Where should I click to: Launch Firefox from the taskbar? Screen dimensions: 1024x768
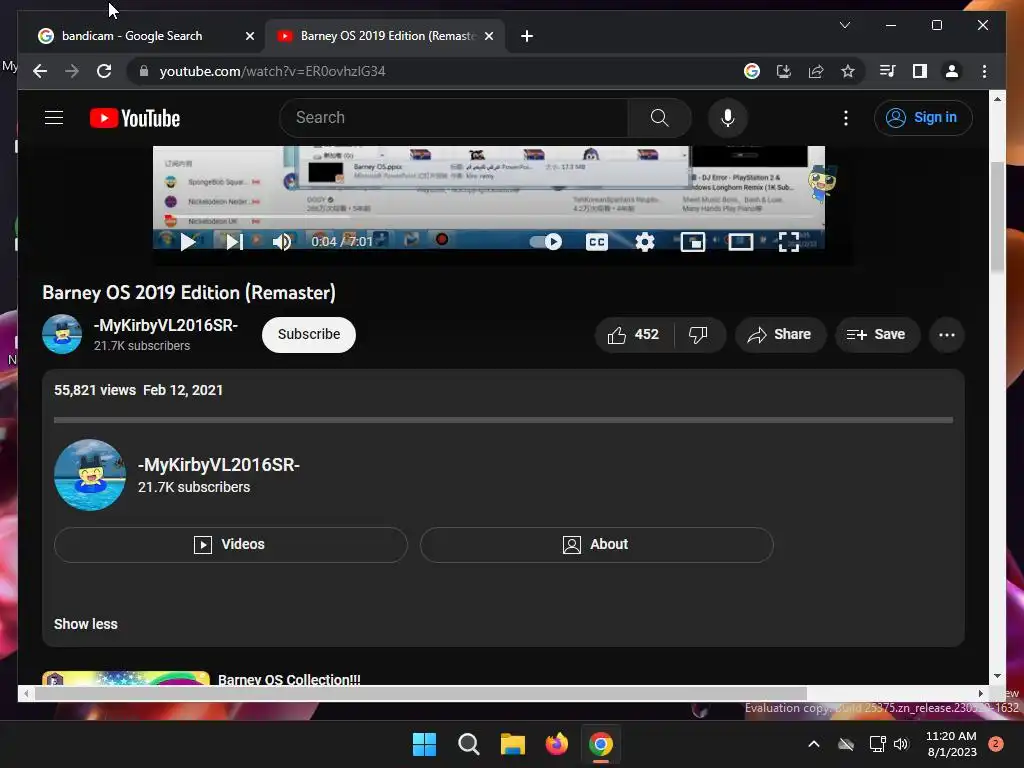pos(556,744)
